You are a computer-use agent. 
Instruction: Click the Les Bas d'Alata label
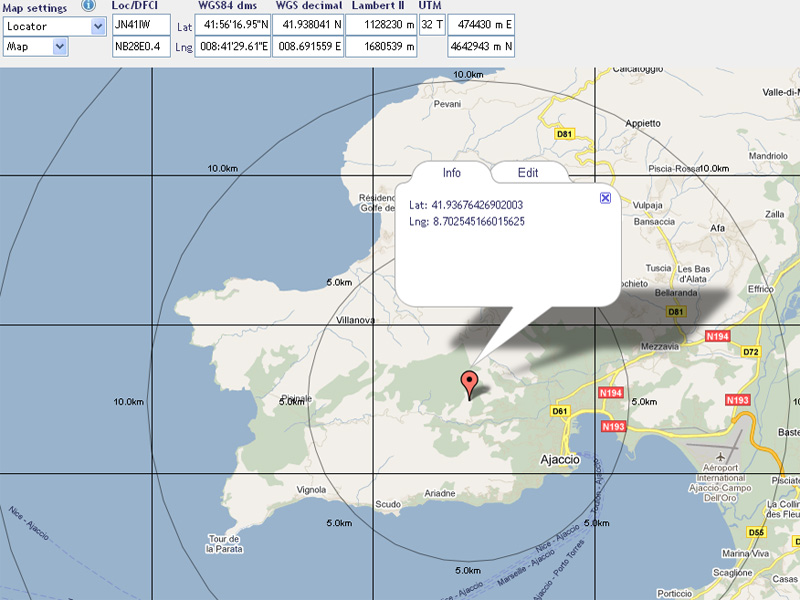coord(693,274)
